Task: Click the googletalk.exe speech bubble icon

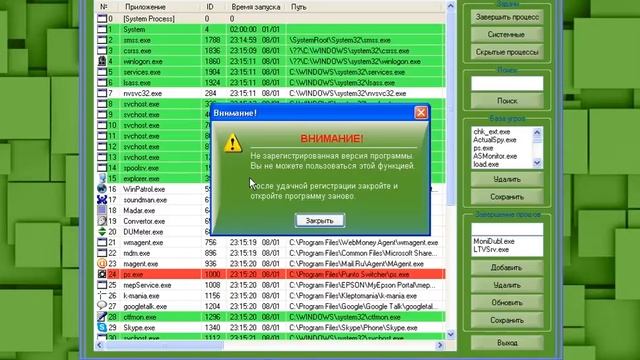Action: 102,306
